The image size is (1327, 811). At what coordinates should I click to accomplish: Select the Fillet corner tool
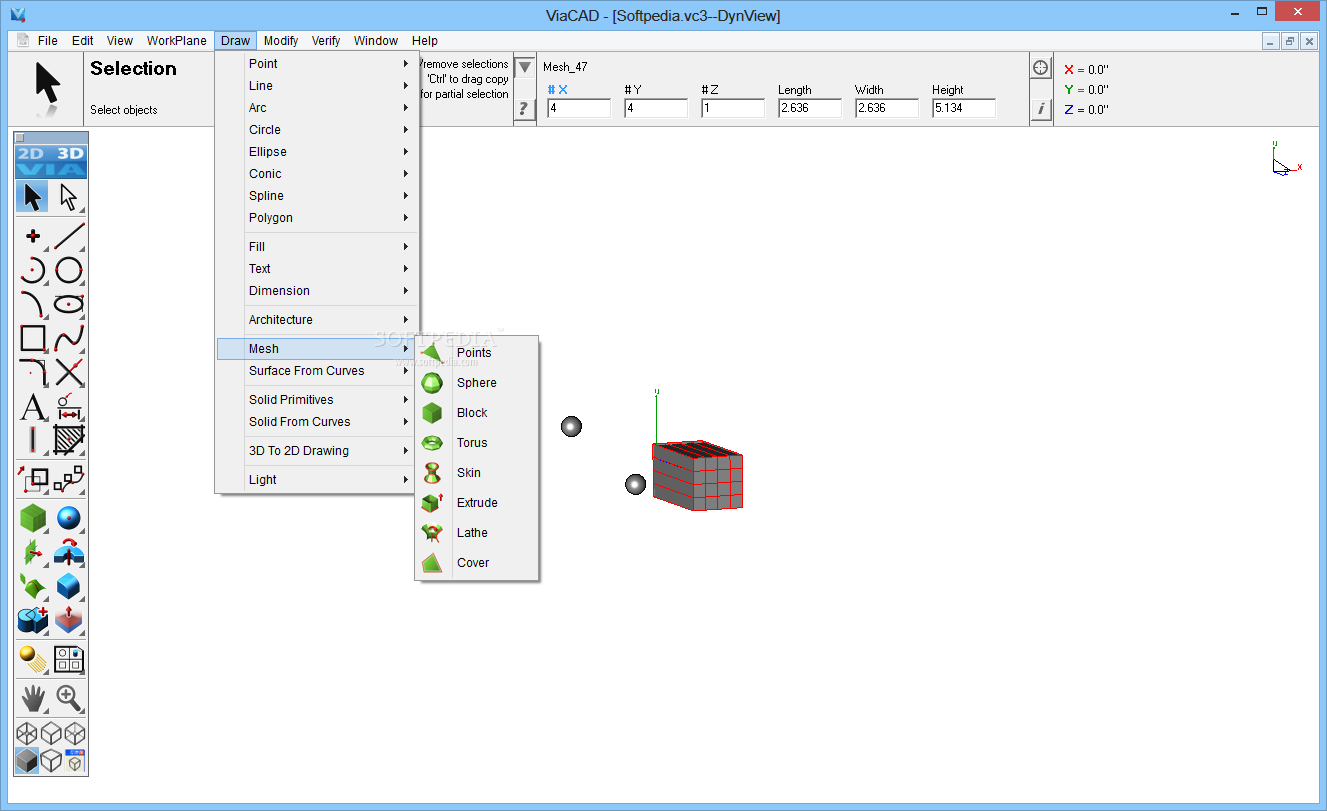pos(33,372)
